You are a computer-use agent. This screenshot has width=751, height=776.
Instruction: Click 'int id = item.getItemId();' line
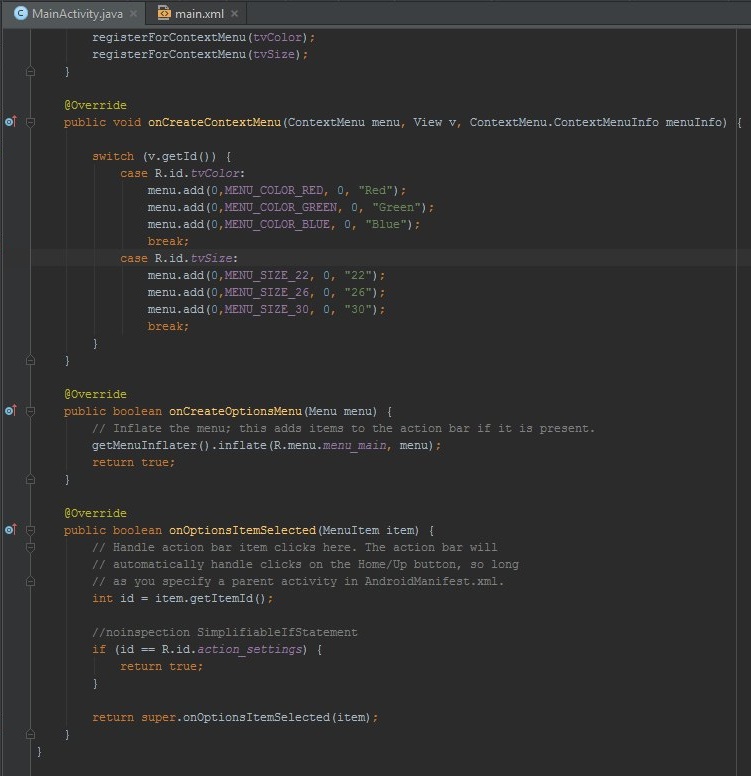tap(182, 598)
